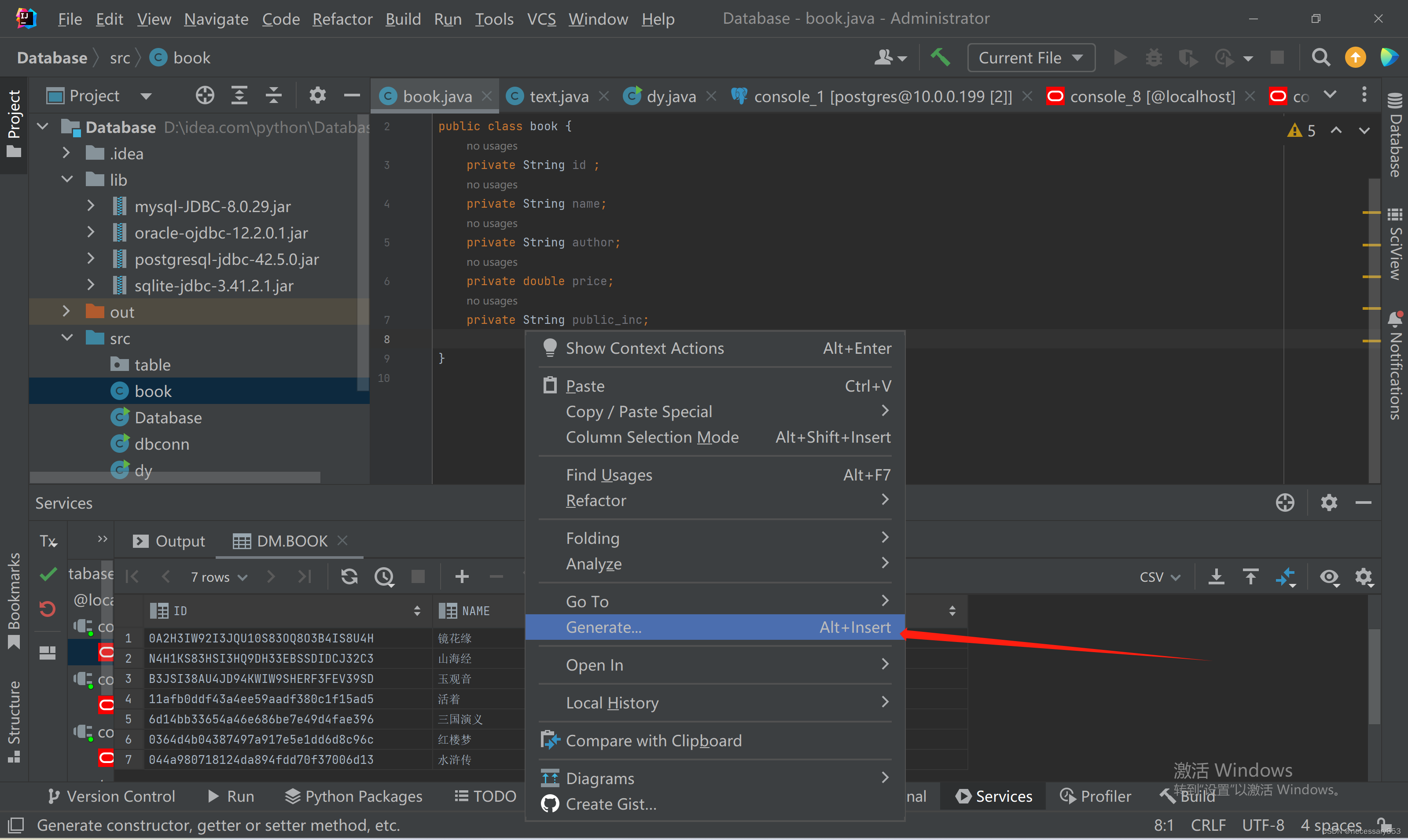
Task: Switch to the text.java editor tab
Action: 558,96
